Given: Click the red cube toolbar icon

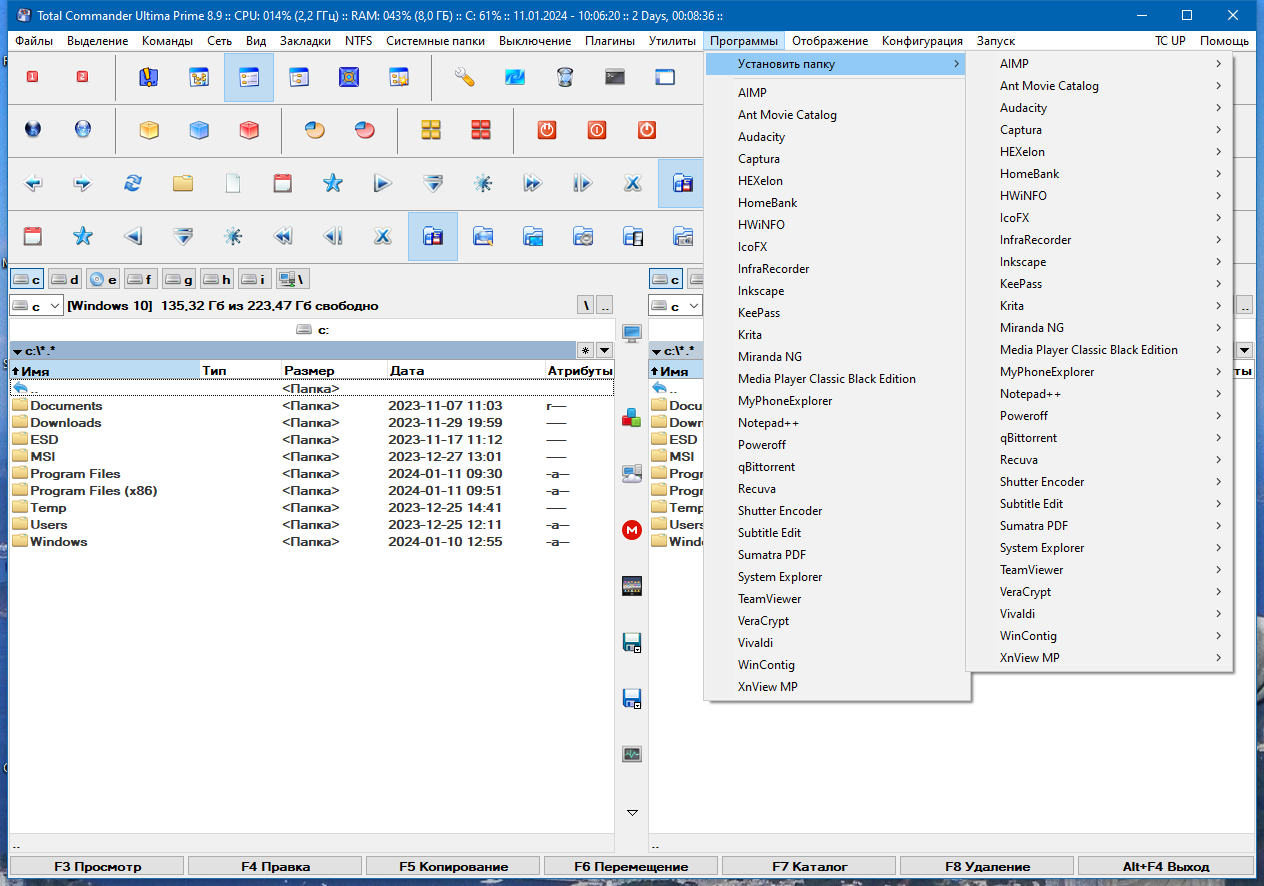Looking at the screenshot, I should point(249,130).
